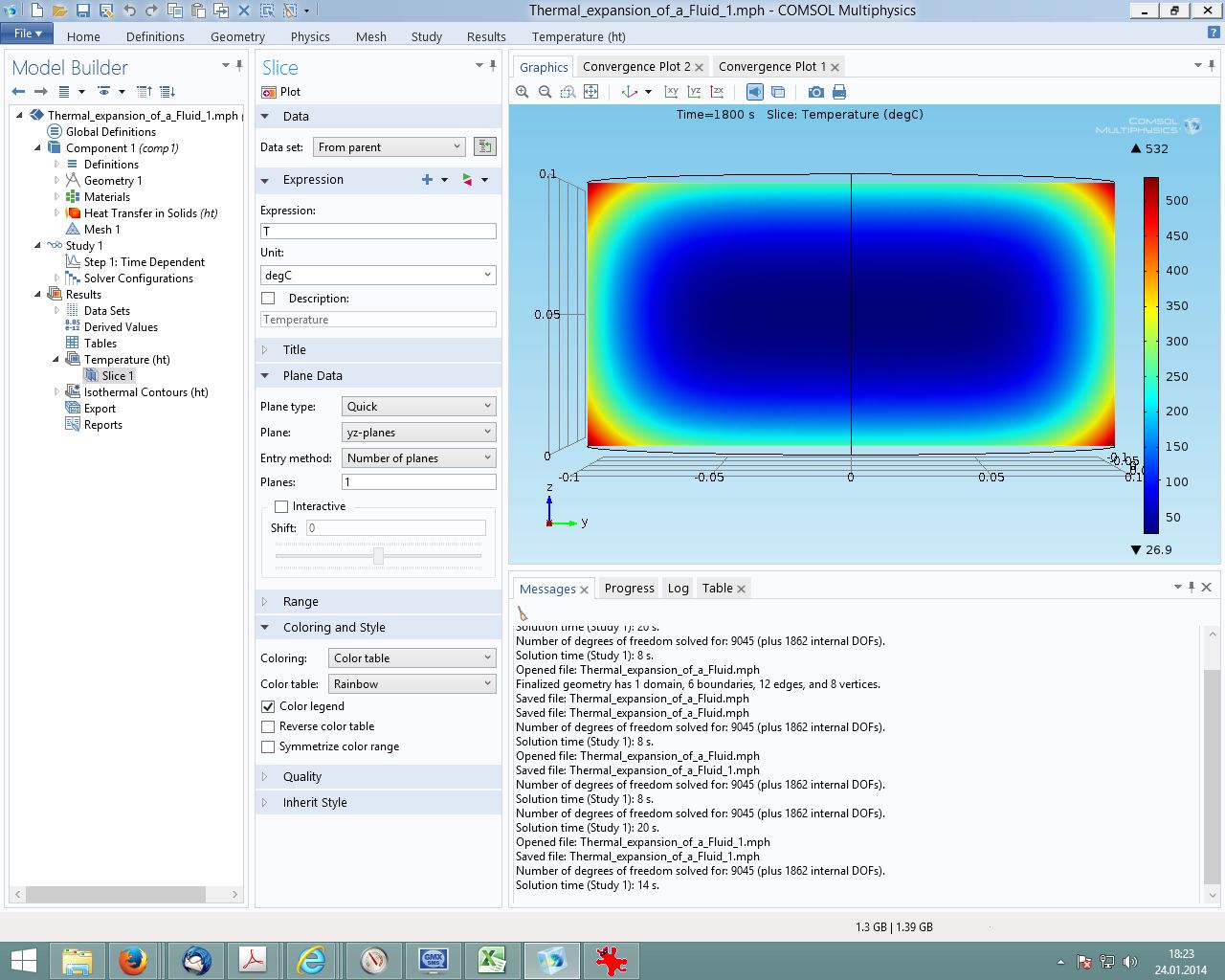The image size is (1225, 980).
Task: Switch to the Log tab
Action: [x=679, y=589]
